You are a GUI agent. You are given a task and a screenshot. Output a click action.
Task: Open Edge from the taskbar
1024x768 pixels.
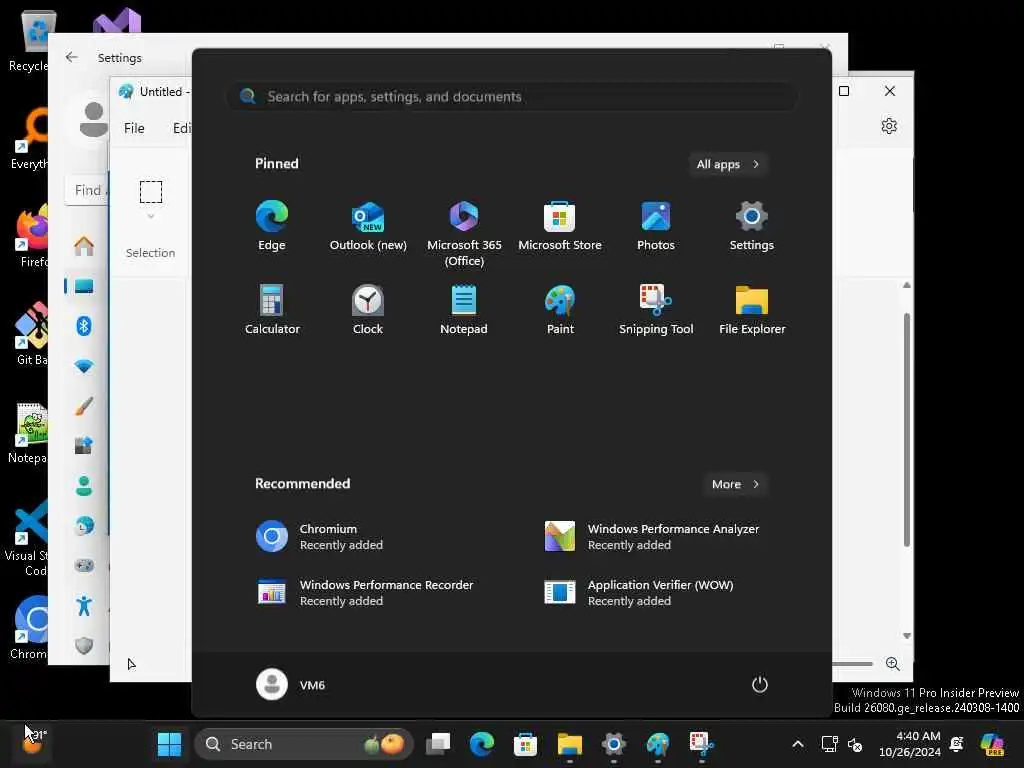[x=481, y=744]
